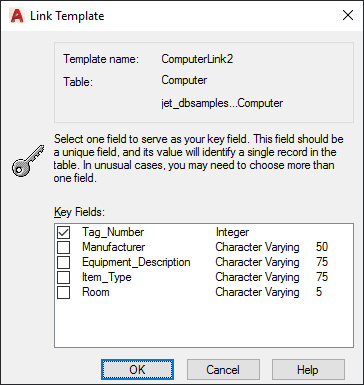364x385 pixels.
Task: Uncheck the Tag_Number key field checkbox
Action: coord(63,232)
